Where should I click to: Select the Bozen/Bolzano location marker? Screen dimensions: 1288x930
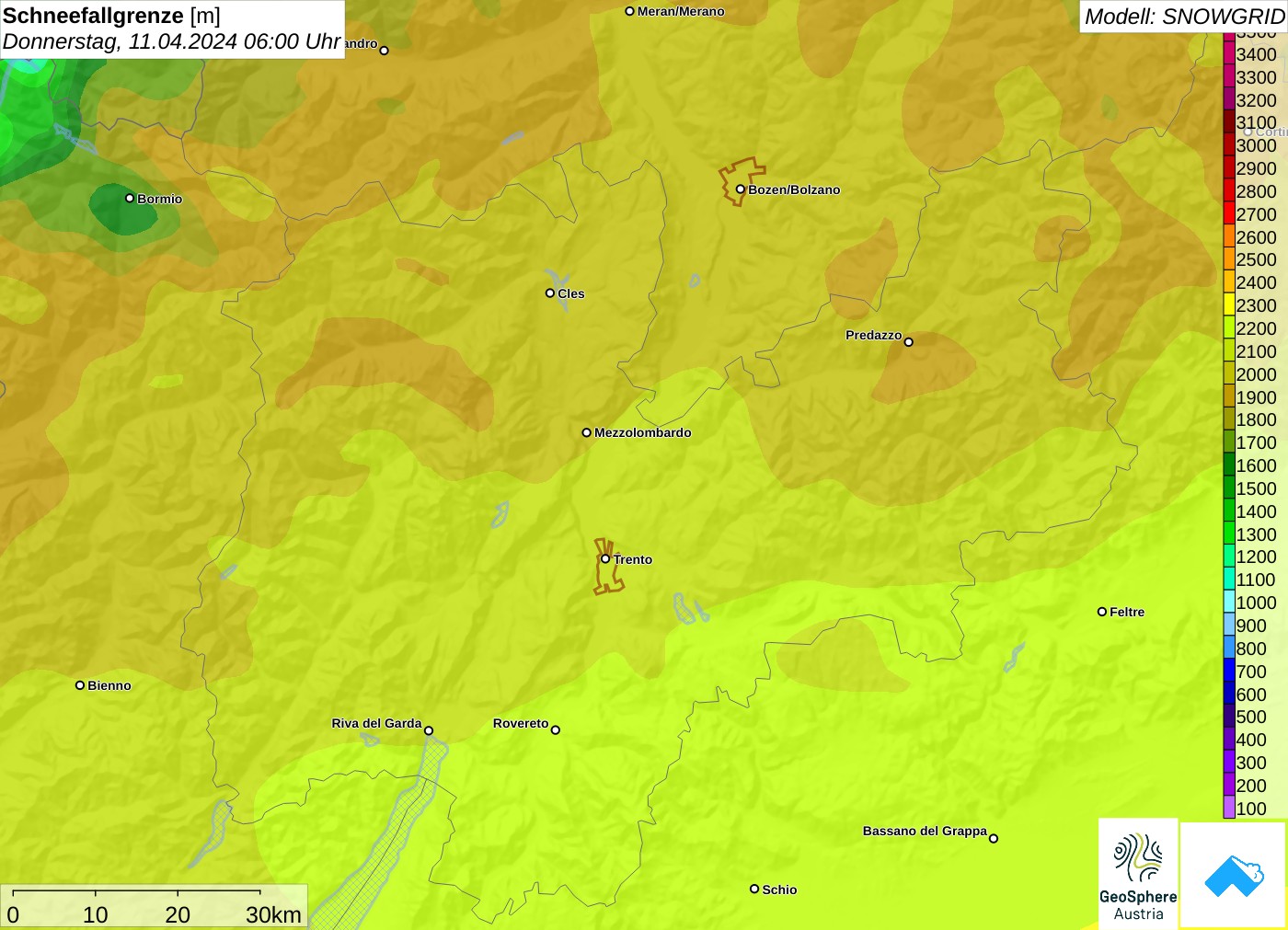[x=741, y=189]
